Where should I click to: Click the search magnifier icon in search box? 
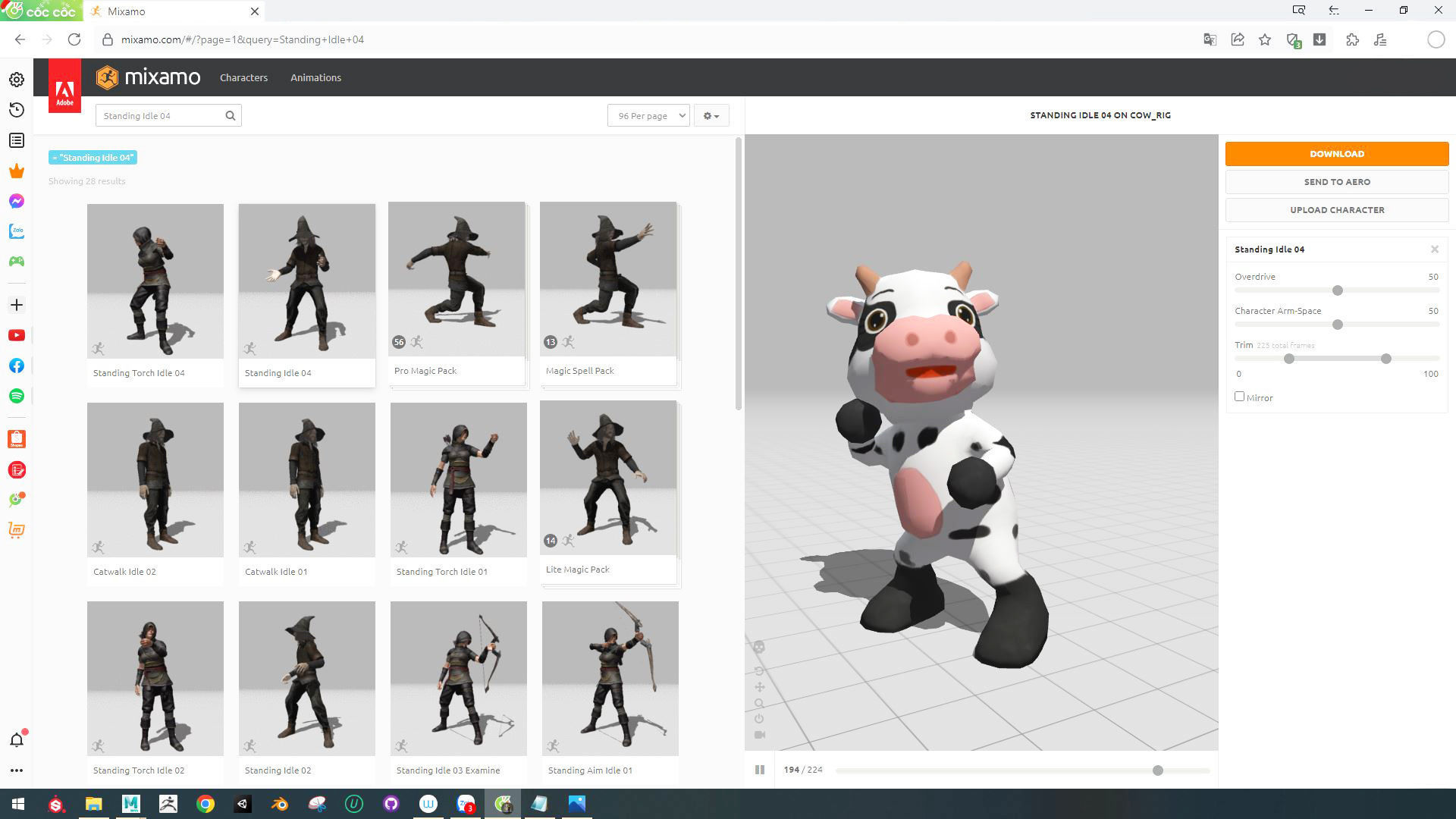coord(231,115)
